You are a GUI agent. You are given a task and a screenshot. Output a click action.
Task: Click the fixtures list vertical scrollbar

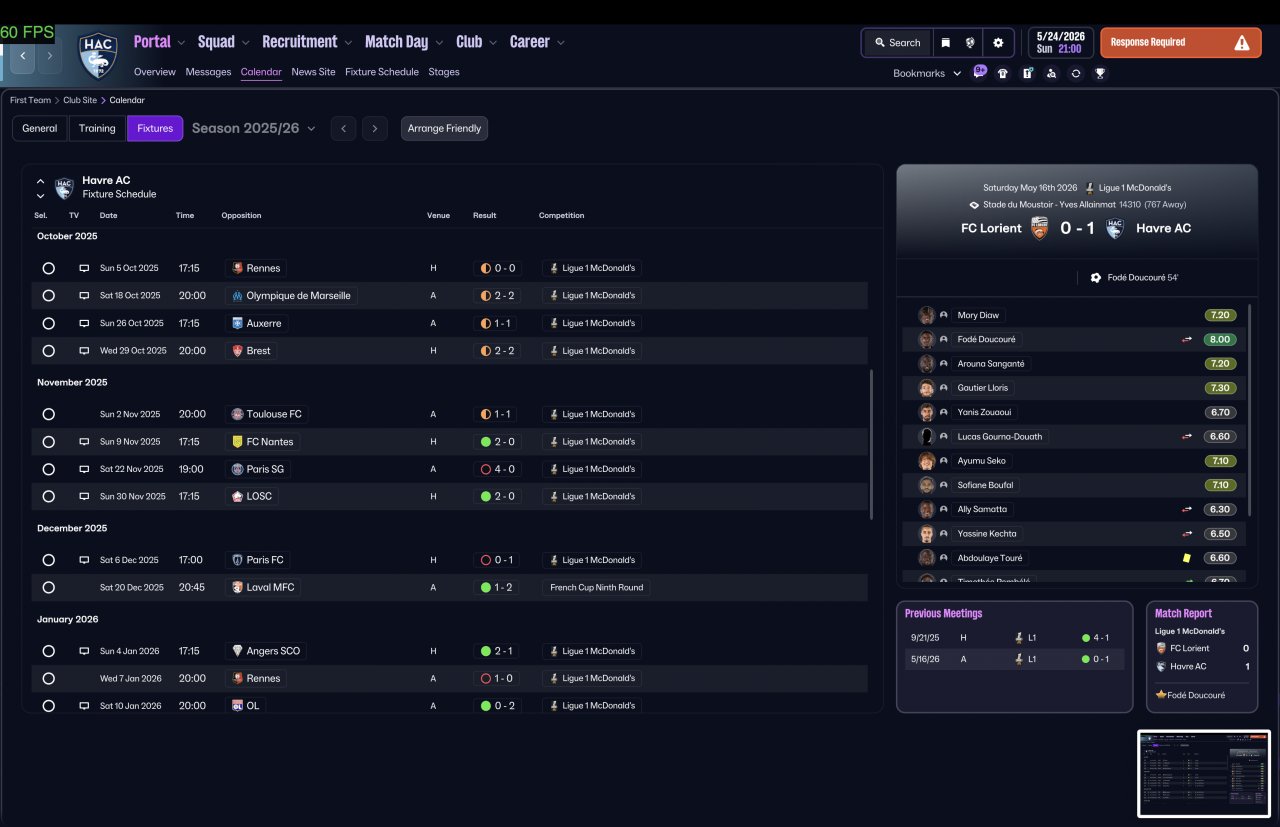872,444
